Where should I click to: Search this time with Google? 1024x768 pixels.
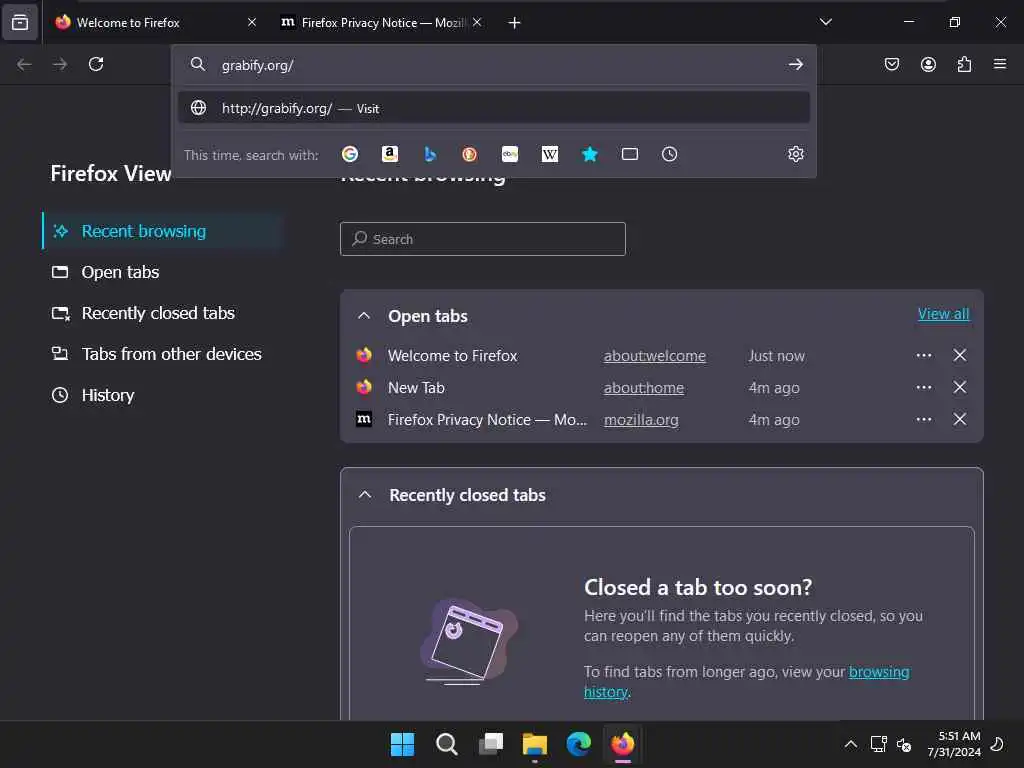click(350, 154)
